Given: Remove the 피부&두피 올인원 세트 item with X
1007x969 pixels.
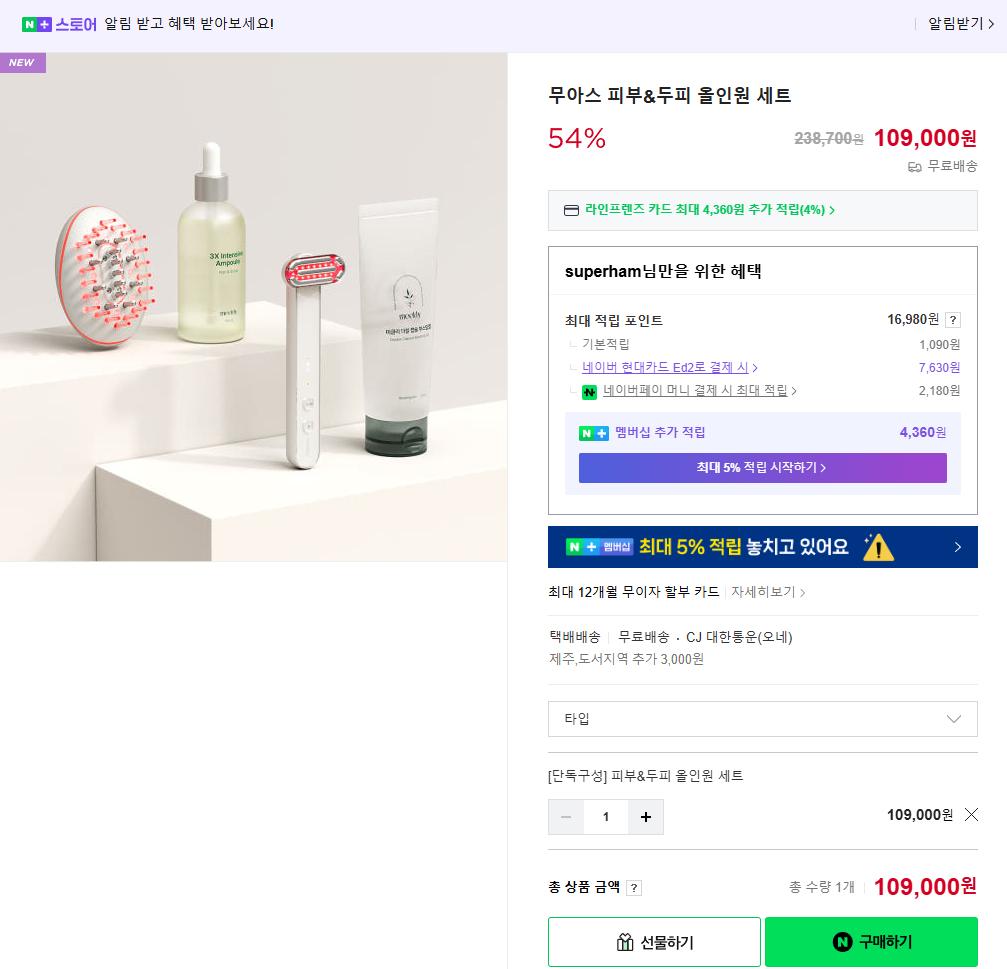Looking at the screenshot, I should 971,814.
